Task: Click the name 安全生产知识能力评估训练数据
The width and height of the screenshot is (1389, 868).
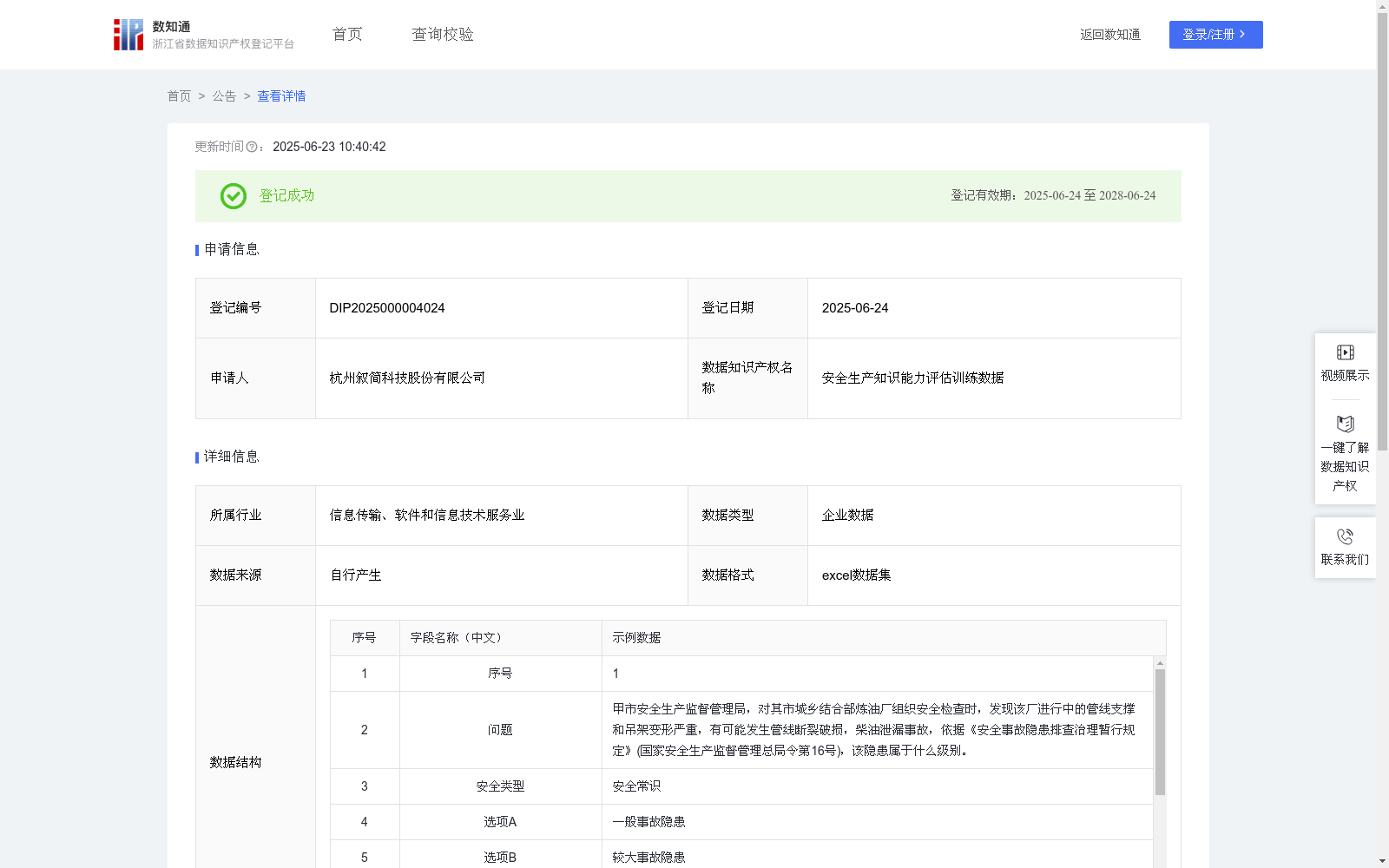Action: pyautogui.click(x=912, y=378)
